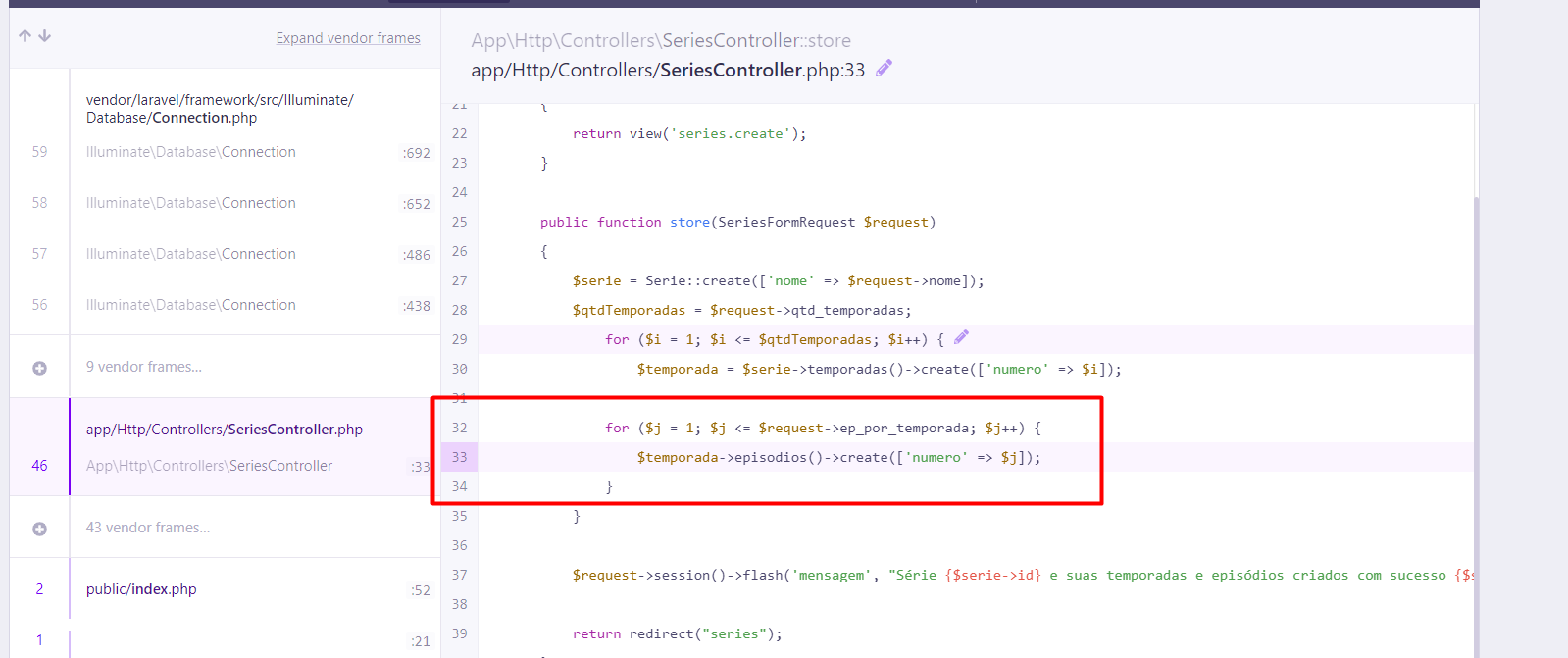Select frame 57 Illuminate\Database\Connection :486
The width and height of the screenshot is (1568, 658).
coord(225,254)
